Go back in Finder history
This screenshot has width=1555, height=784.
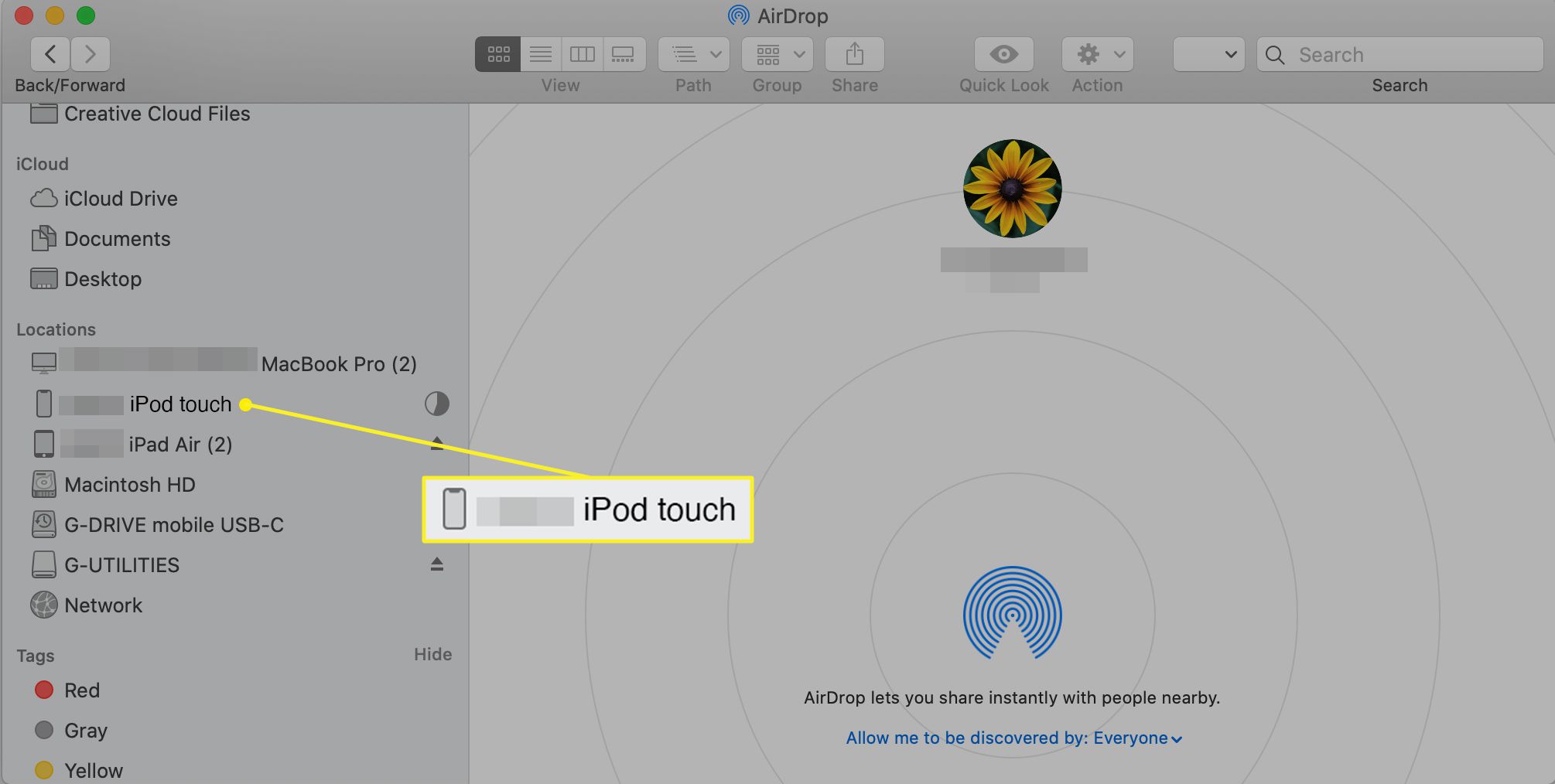point(50,54)
